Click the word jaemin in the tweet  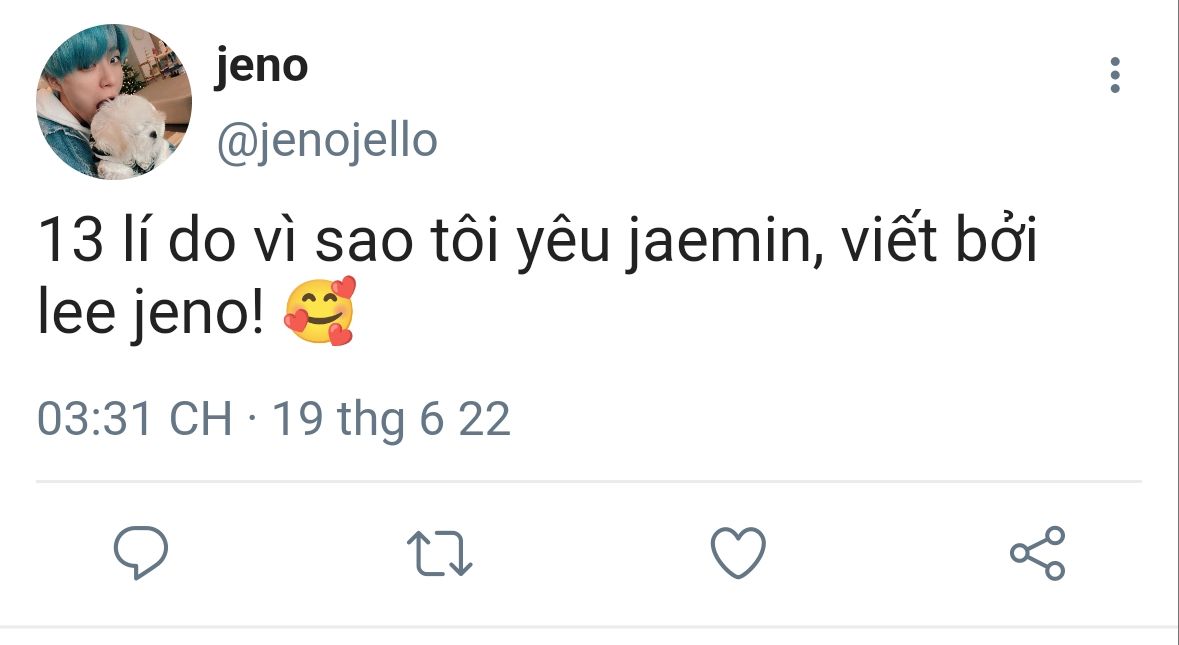(724, 241)
